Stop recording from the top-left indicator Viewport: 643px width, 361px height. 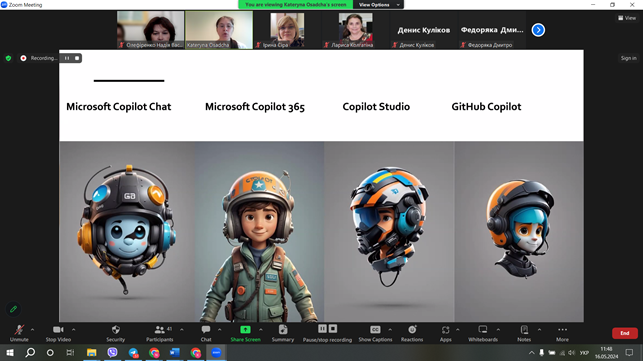tap(77, 58)
